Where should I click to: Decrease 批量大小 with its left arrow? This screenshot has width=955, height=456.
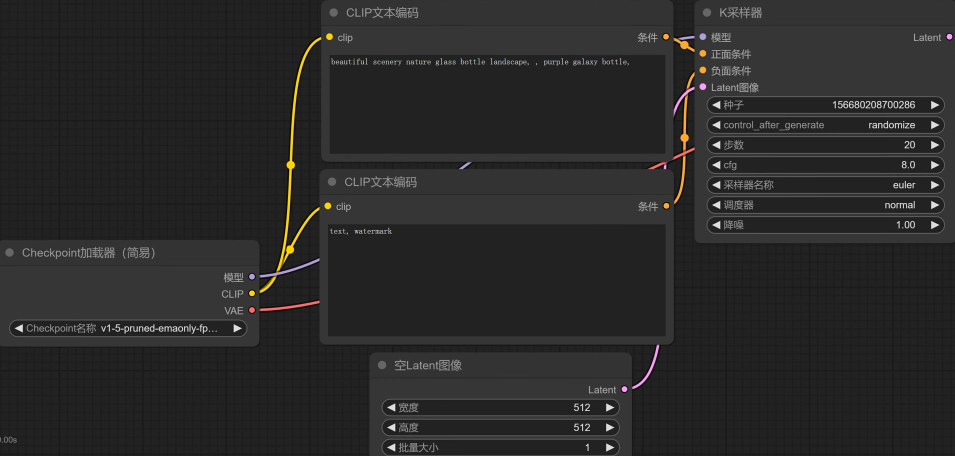point(391,447)
